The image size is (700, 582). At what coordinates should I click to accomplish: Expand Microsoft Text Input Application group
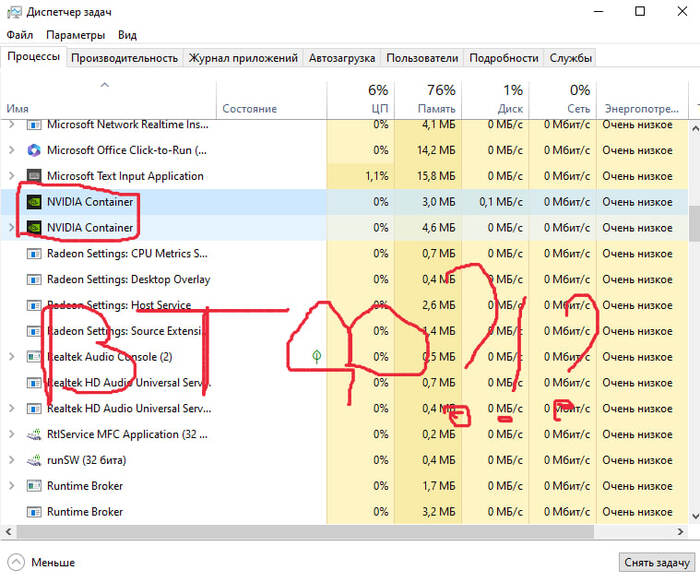point(12,176)
